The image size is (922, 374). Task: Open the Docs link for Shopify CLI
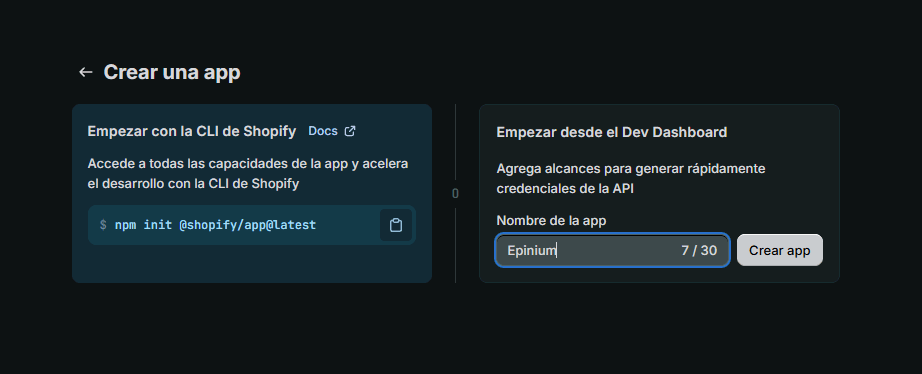323,131
